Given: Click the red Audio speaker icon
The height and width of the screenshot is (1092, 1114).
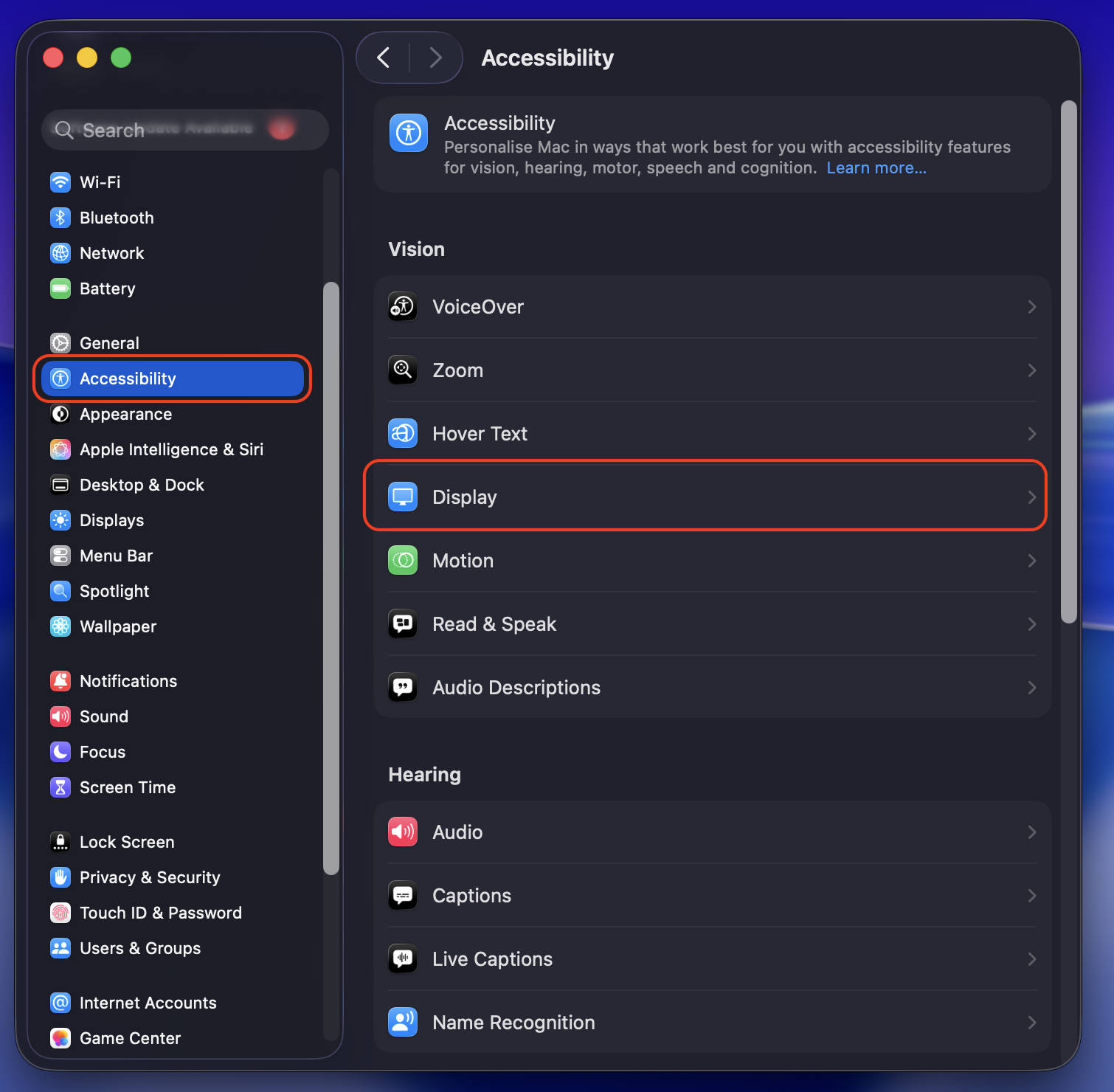Looking at the screenshot, I should (x=403, y=832).
